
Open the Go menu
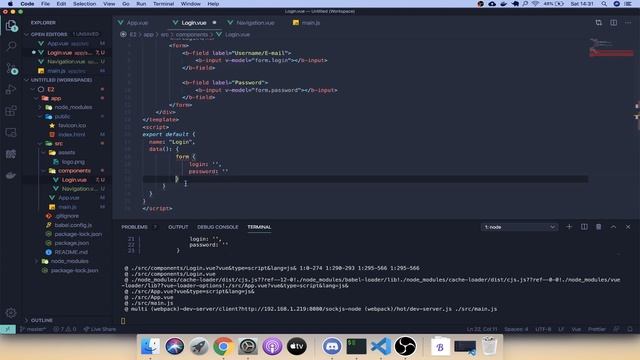[x=126, y=4]
